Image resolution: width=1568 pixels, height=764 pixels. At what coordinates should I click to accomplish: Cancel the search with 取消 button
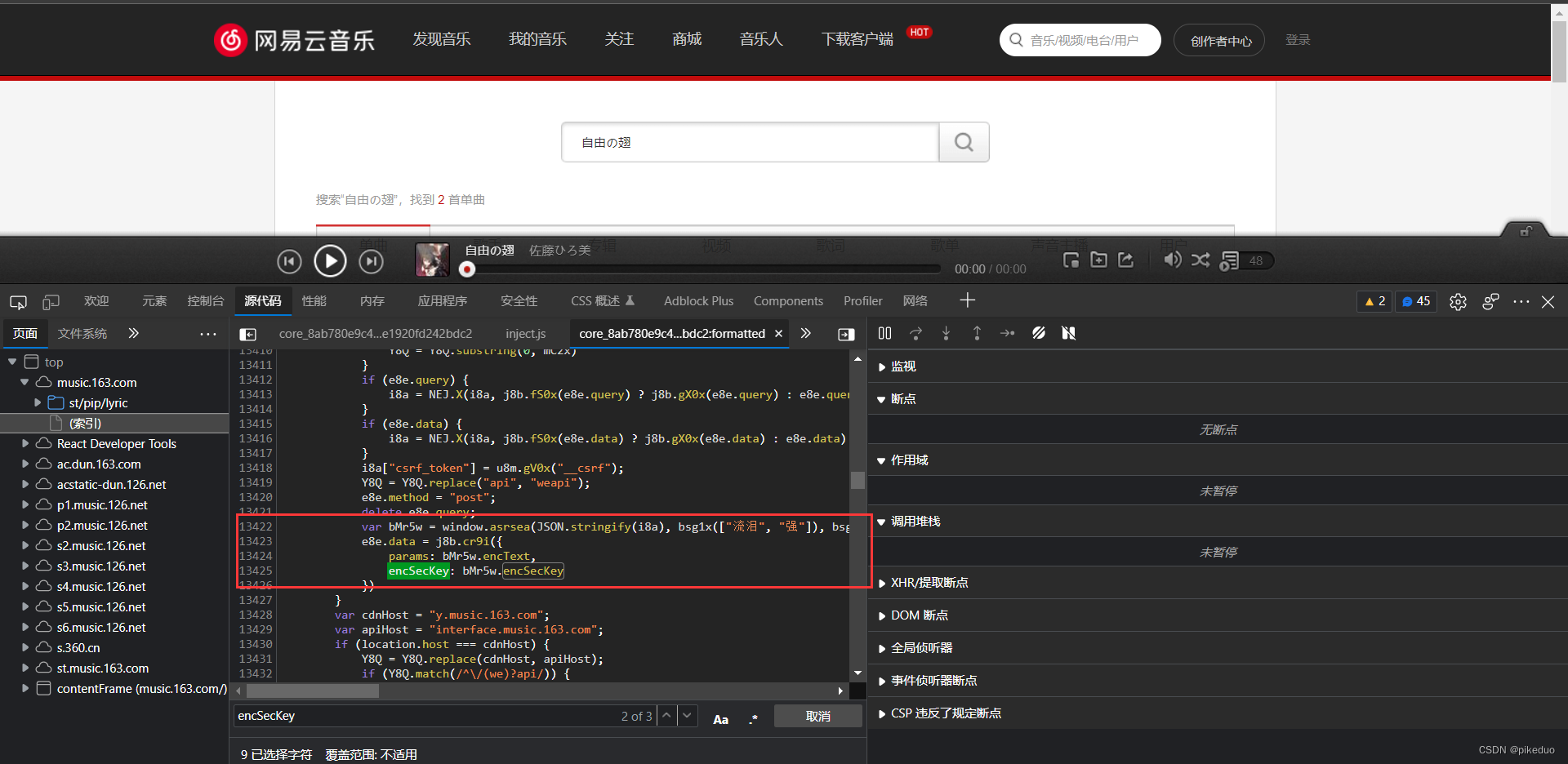coord(817,716)
